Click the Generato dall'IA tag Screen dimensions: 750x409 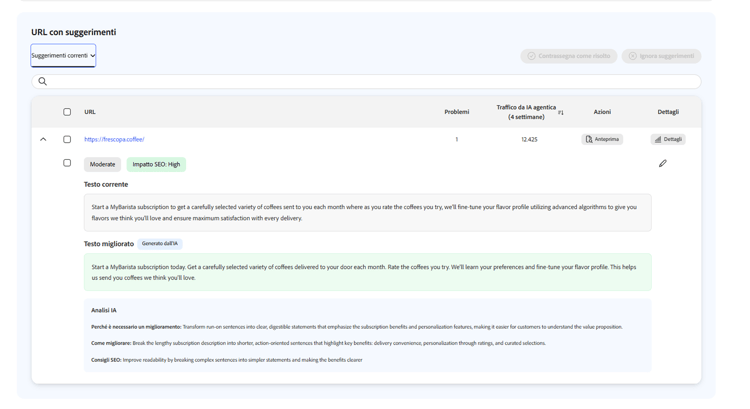(x=160, y=243)
